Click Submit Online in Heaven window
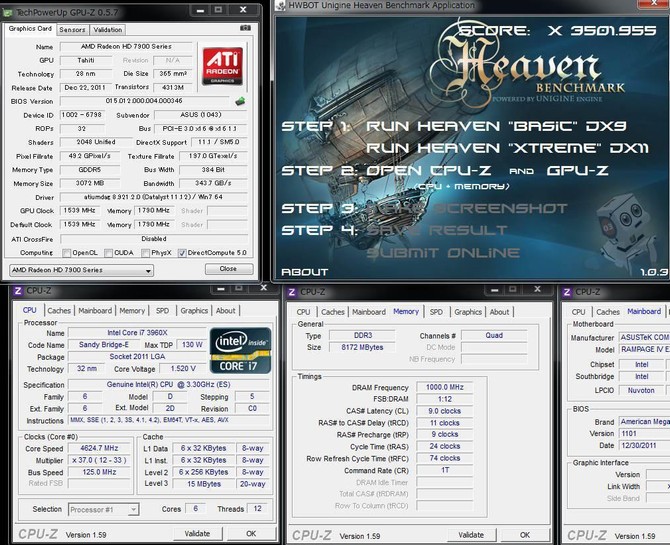 point(443,253)
